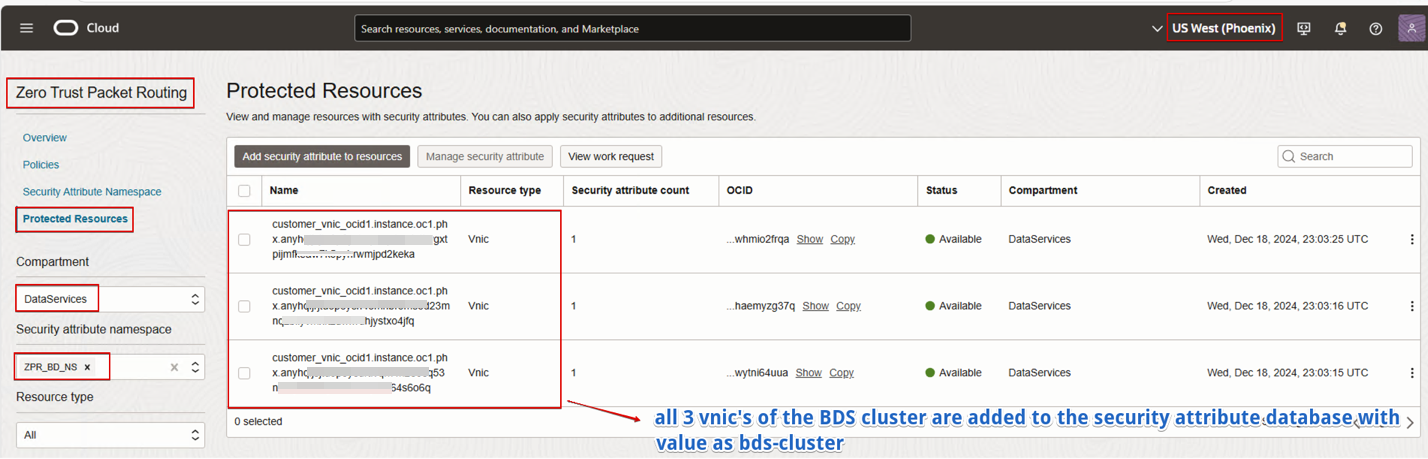Show the full OCID ending haemyzg37q

816,306
